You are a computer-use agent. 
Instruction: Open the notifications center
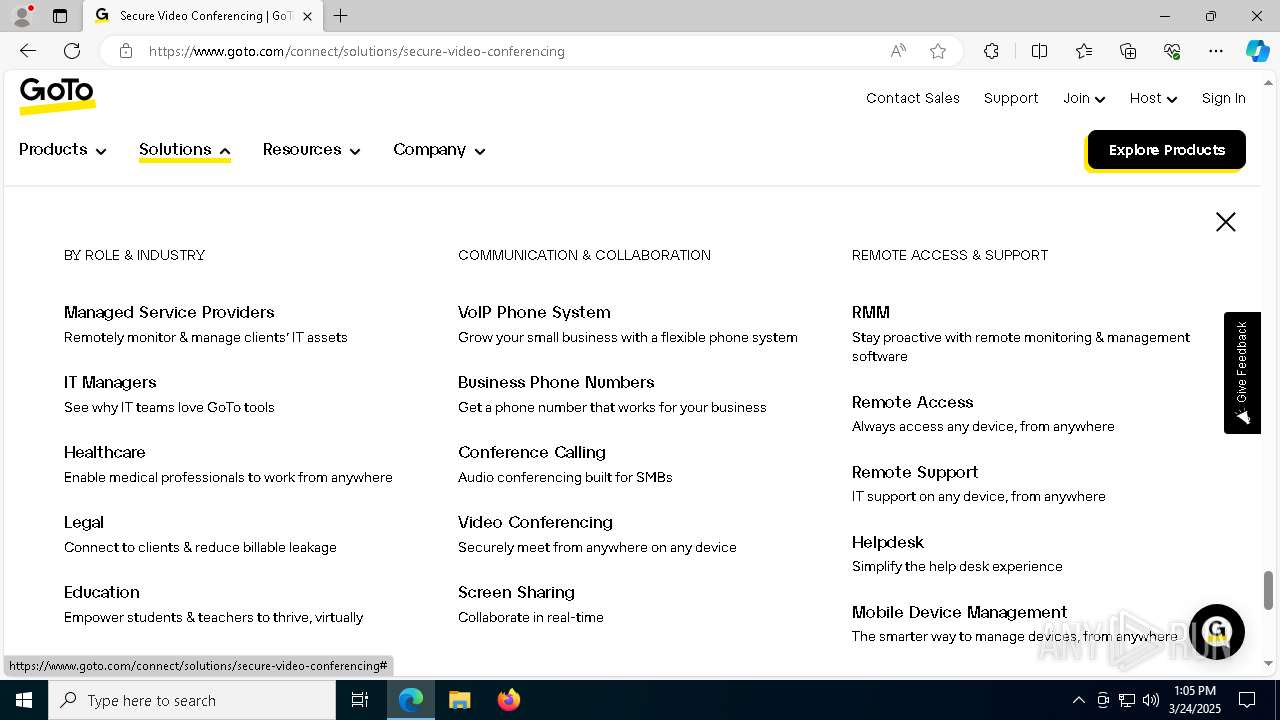point(1247,700)
